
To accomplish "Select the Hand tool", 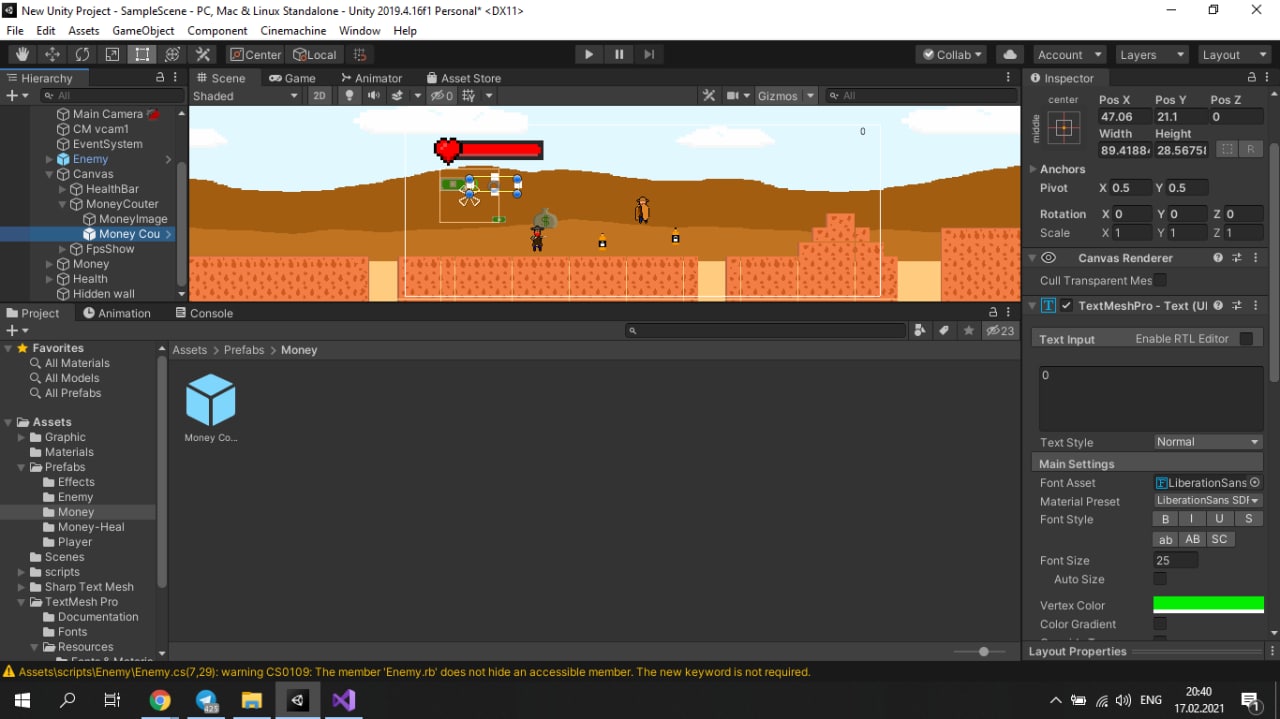I will (x=22, y=55).
